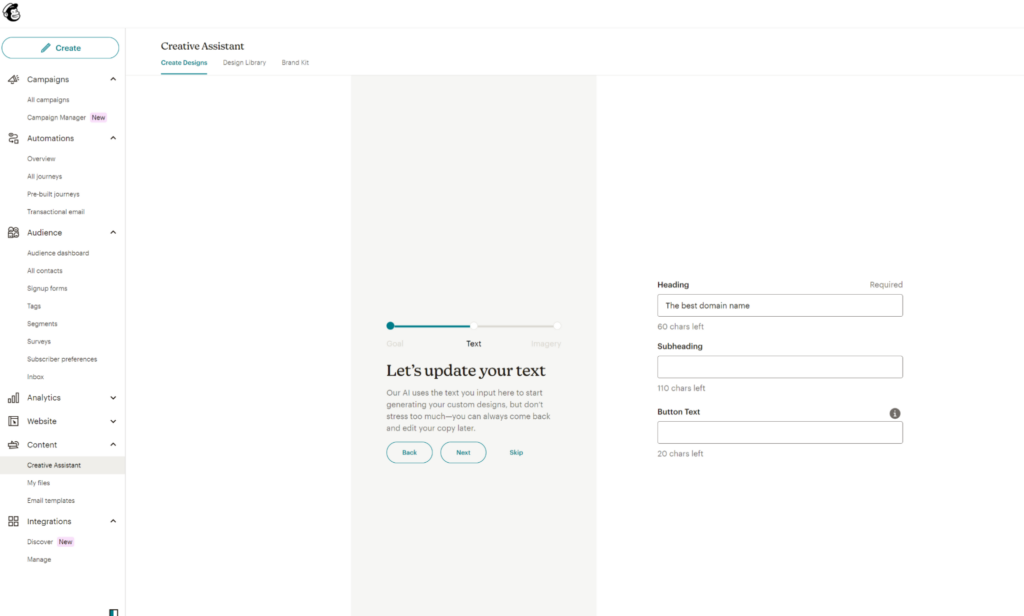This screenshot has width=1024, height=616.
Task: Click the Mailchimp logo icon
Action: (x=12, y=13)
